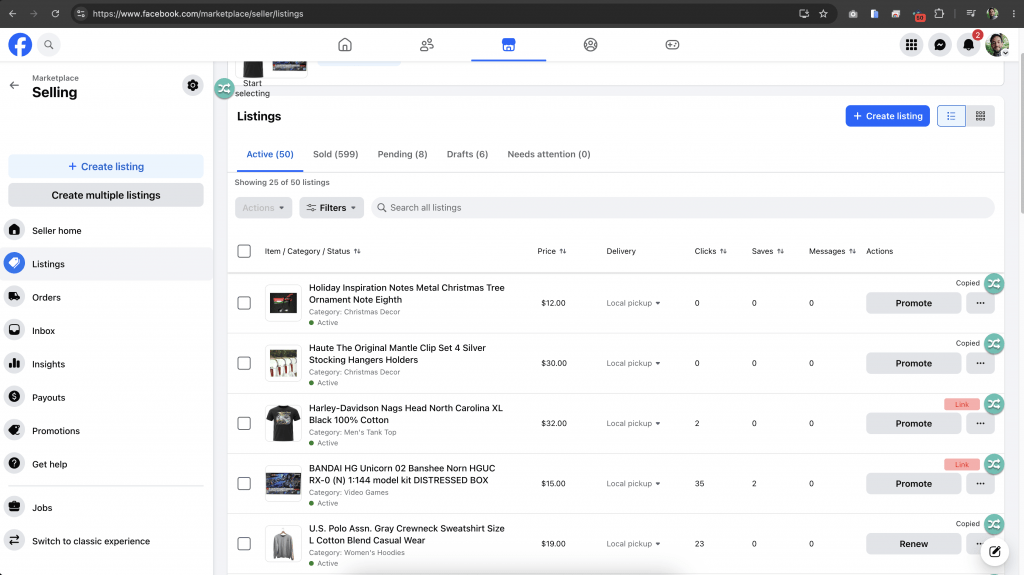Open Seller home in sidebar
Image resolution: width=1024 pixels, height=575 pixels.
(x=107, y=231)
